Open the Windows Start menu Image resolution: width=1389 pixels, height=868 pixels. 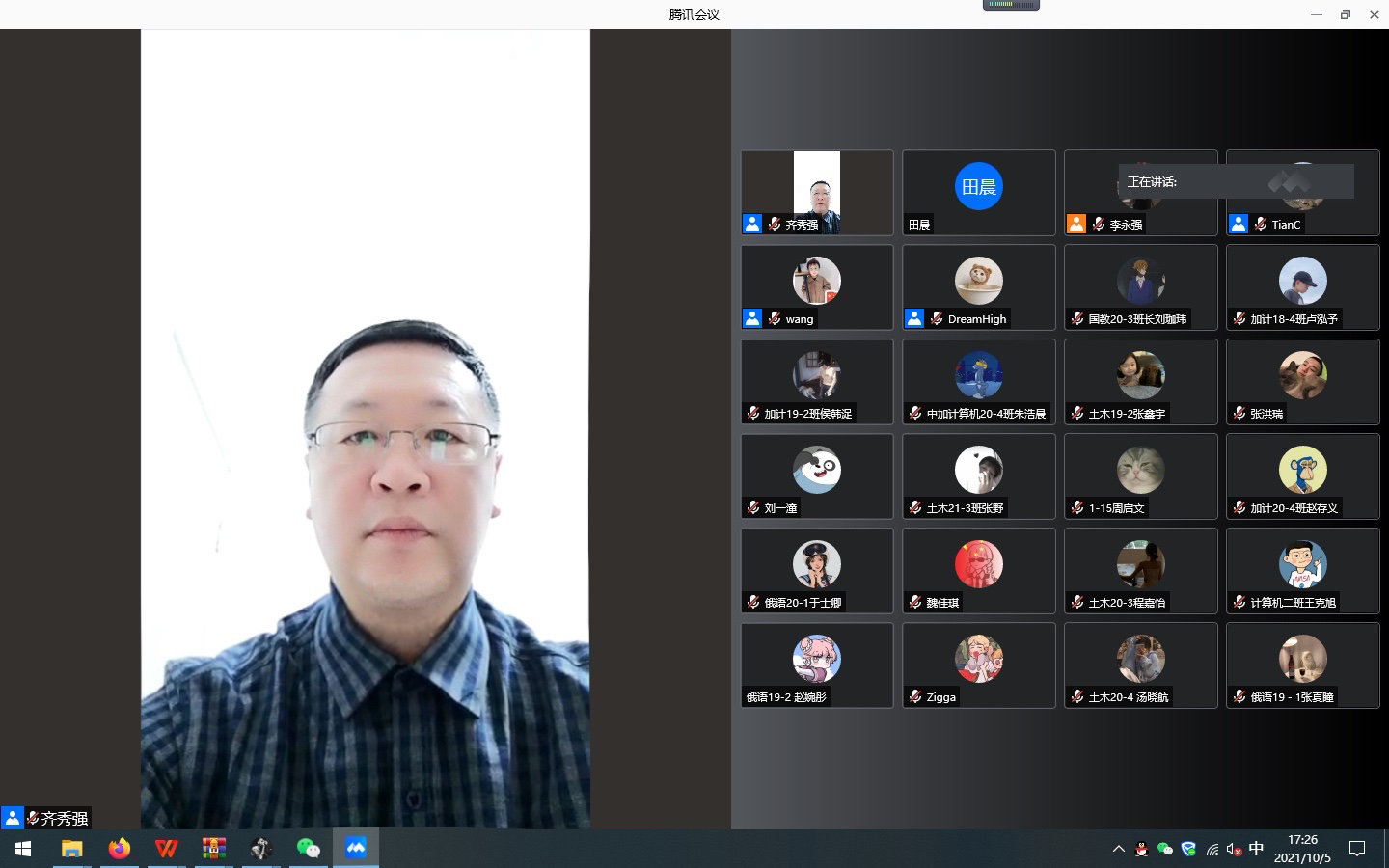23,849
